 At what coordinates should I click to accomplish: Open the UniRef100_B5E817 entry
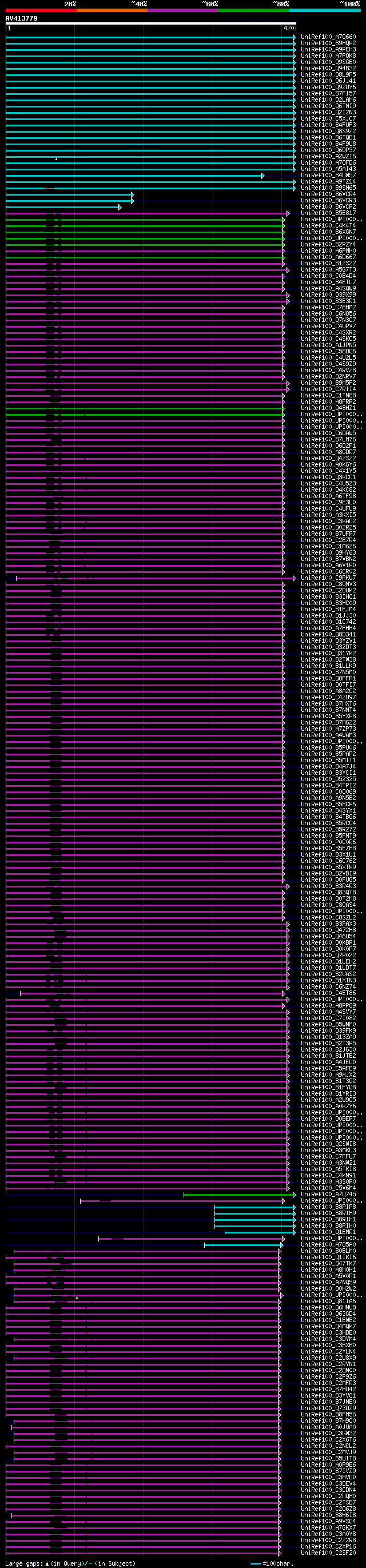328,213
